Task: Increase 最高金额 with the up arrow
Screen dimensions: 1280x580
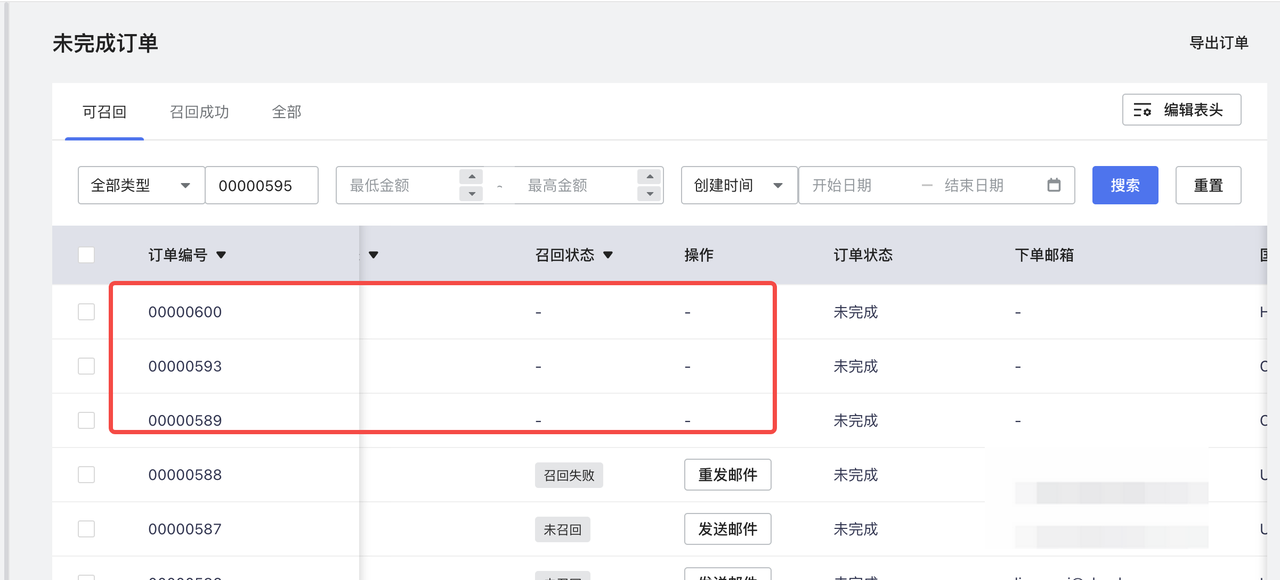Action: point(649,177)
